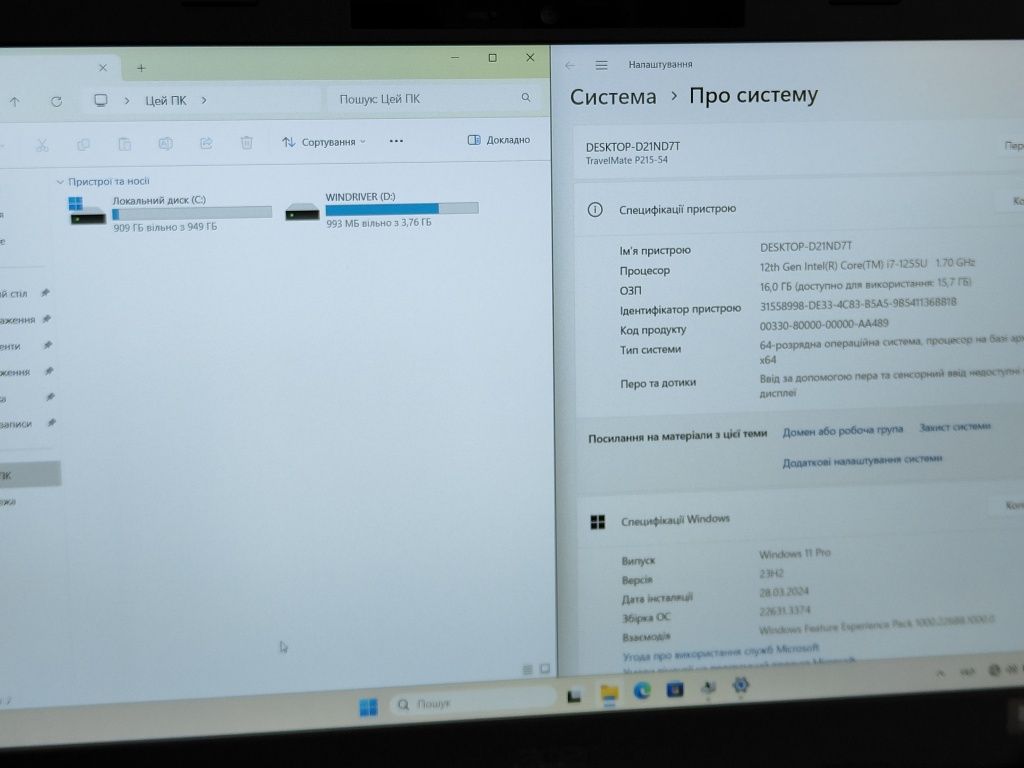Expand the chevron after Цей ПК breadcrumb
The height and width of the screenshot is (768, 1024).
click(204, 100)
